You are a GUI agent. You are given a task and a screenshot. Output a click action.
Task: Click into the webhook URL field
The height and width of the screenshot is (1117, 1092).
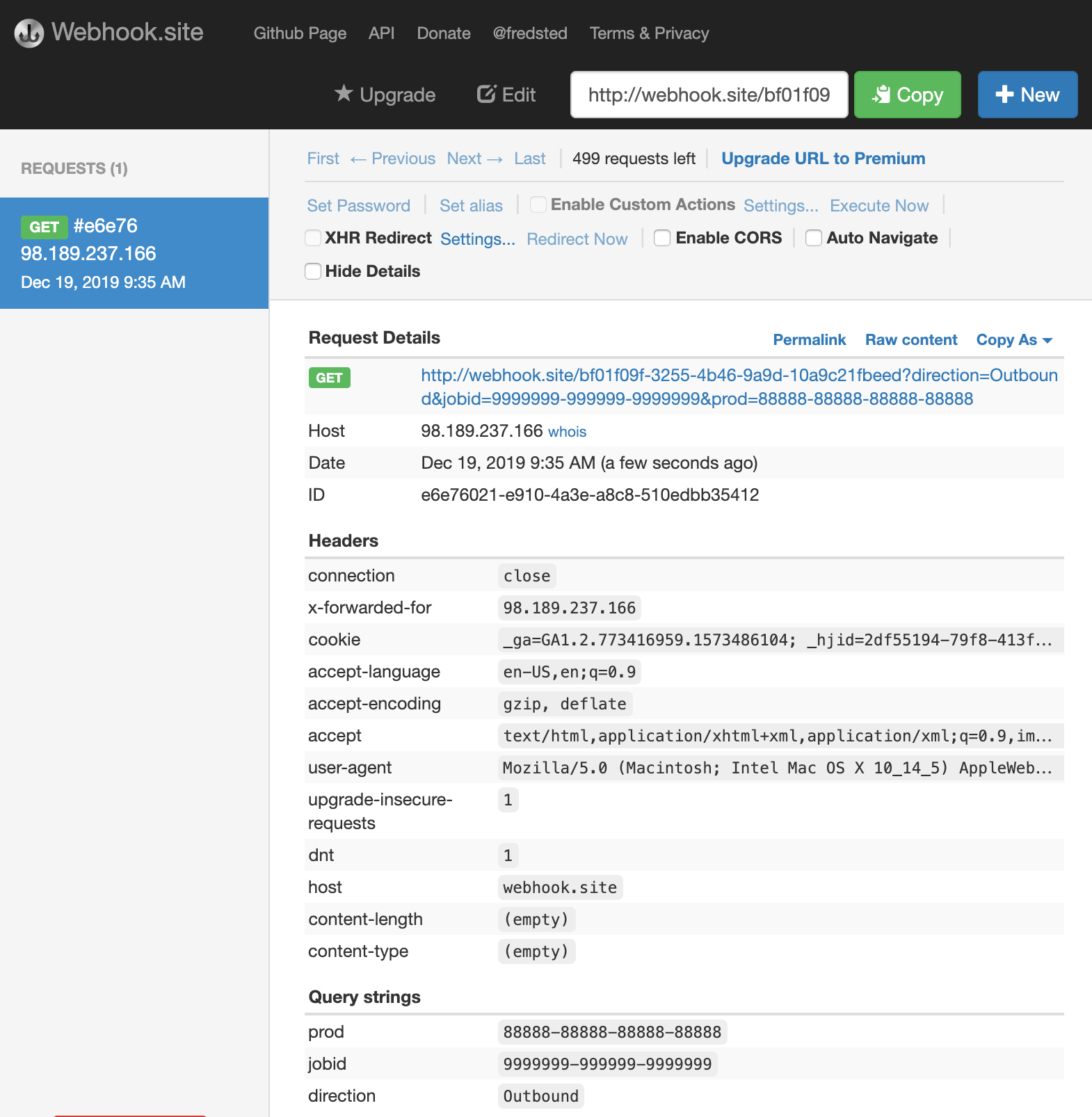click(x=709, y=95)
